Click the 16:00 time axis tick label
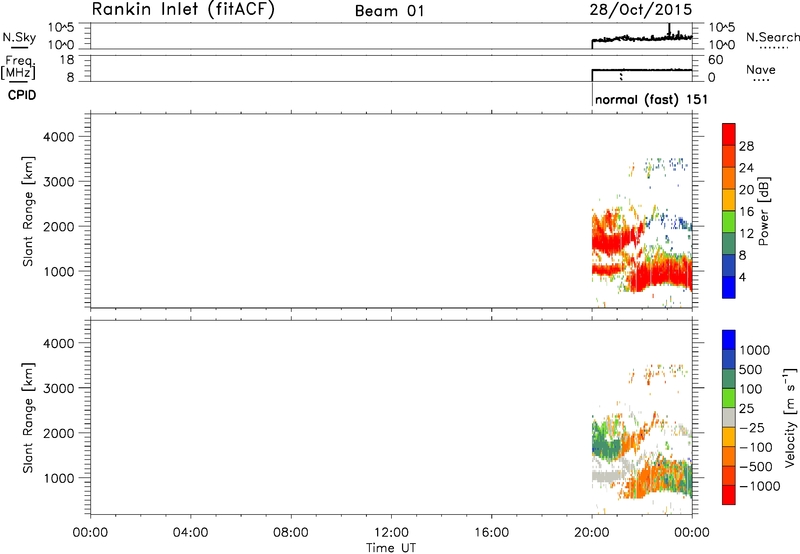800x554 pixels. [491, 533]
